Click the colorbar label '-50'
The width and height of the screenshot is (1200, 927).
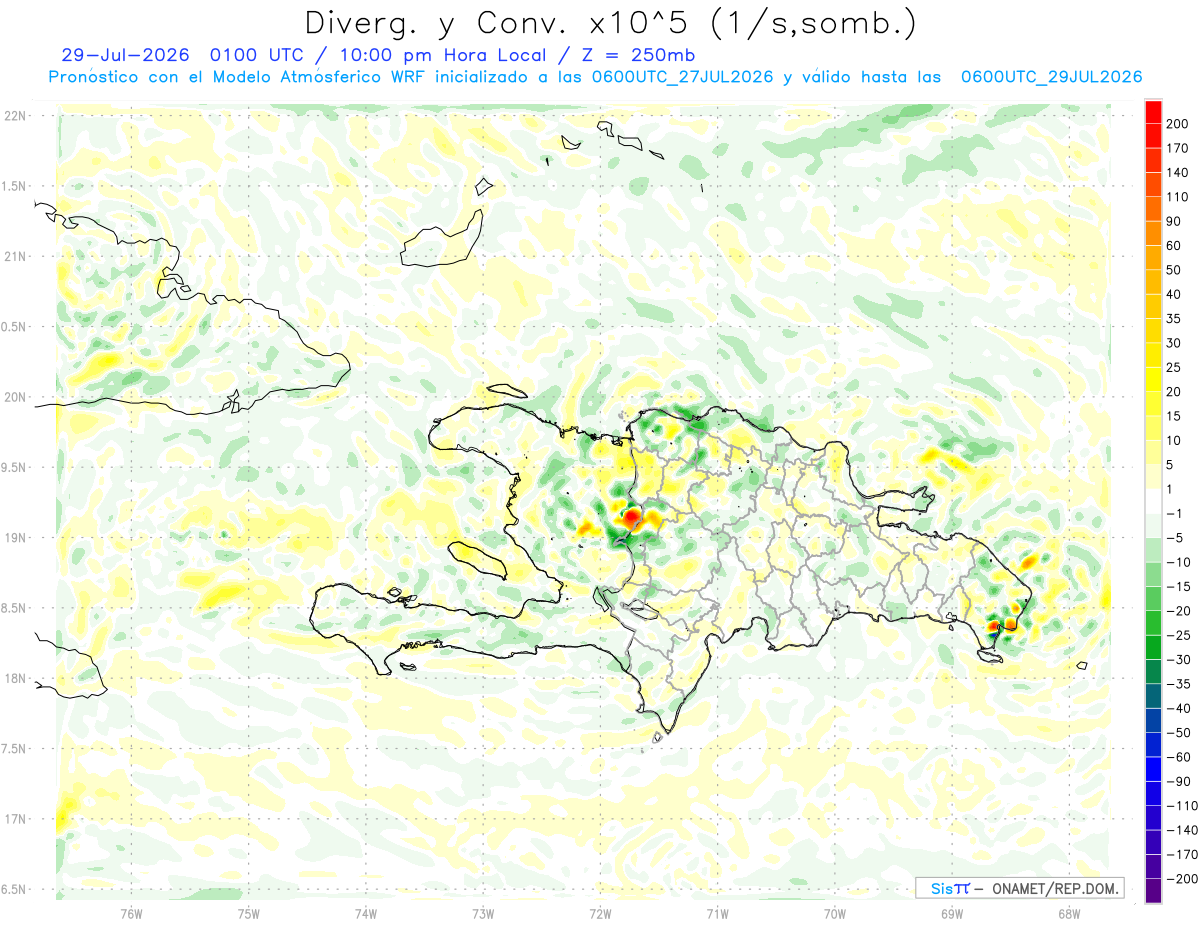coord(1177,733)
